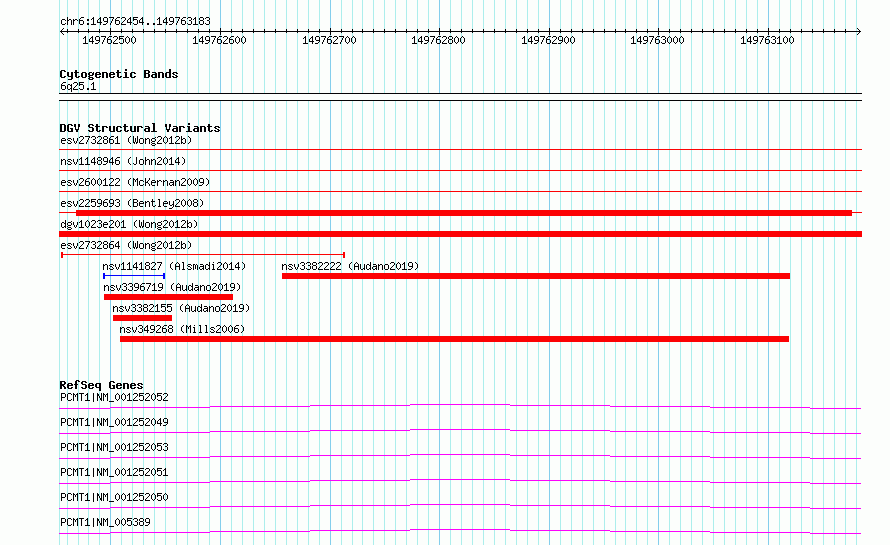
Task: Click the RefSeq Genes track title
Action: 101,385
